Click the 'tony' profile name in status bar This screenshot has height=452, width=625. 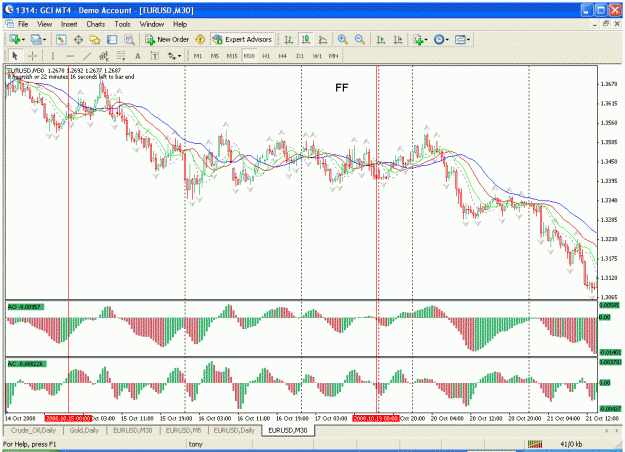coord(195,444)
